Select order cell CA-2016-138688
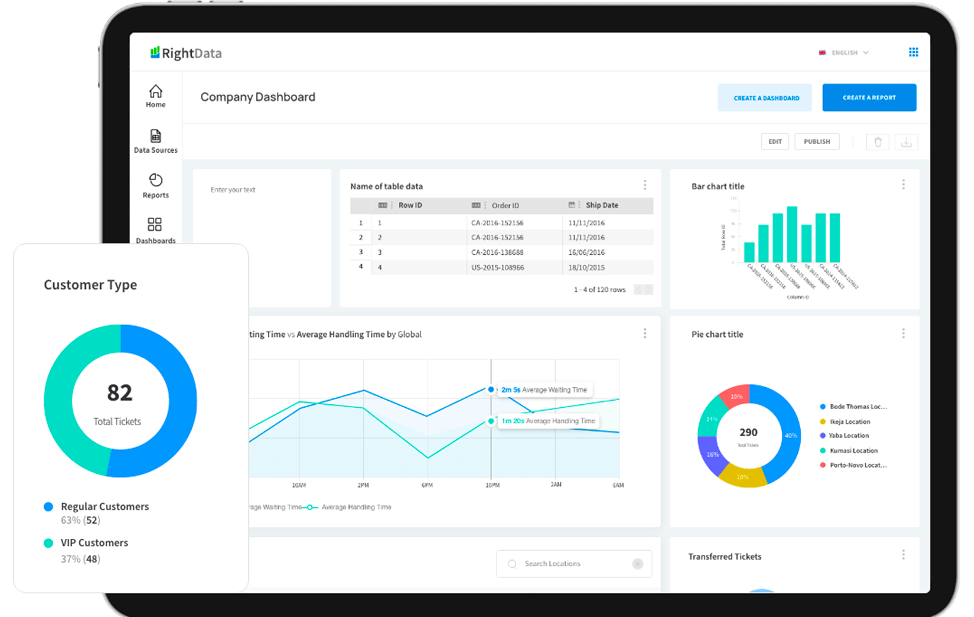 497,252
